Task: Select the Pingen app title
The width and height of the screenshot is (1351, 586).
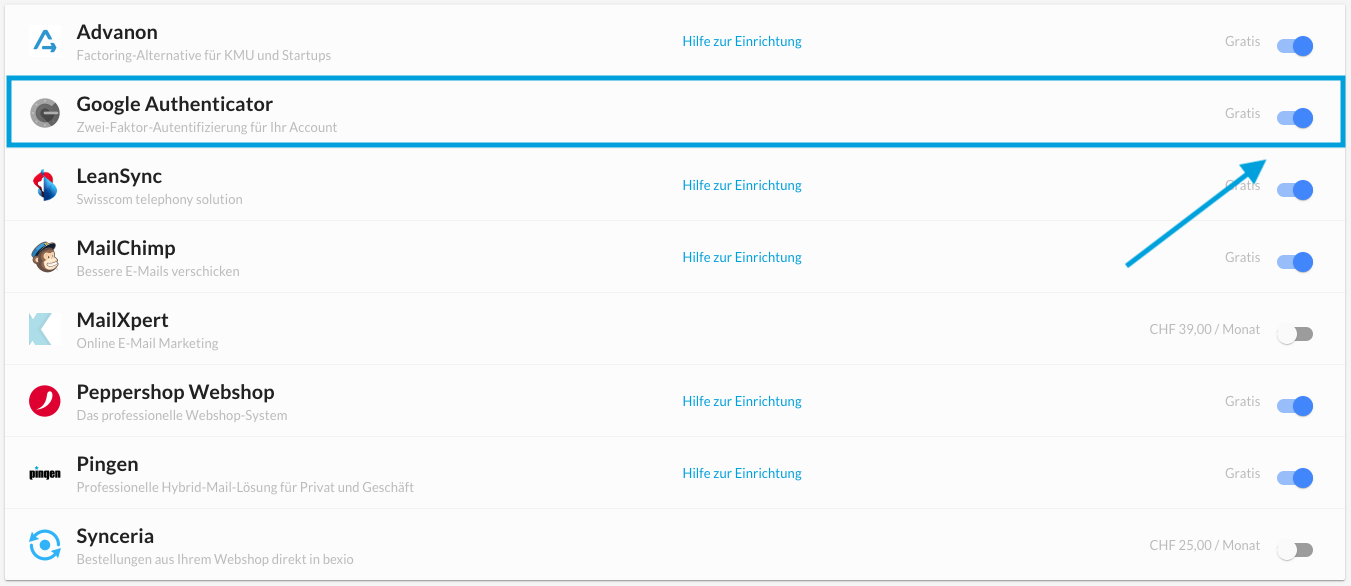Action: [108, 464]
